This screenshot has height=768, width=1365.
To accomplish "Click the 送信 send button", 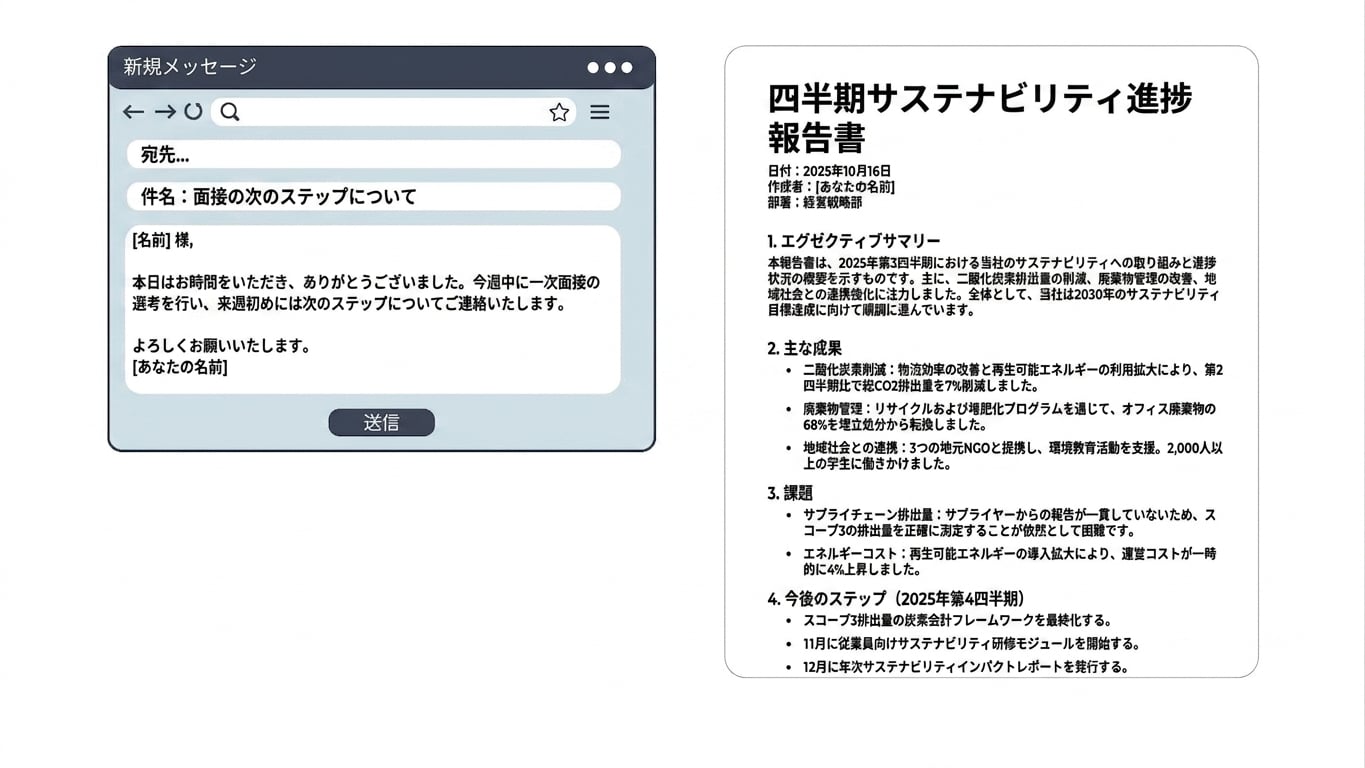I will point(381,422).
